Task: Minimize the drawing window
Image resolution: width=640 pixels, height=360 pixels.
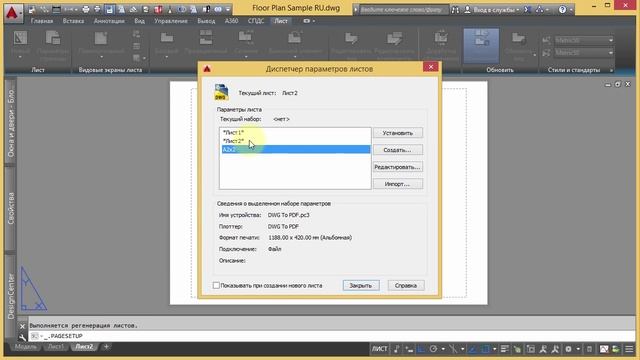Action: pyautogui.click(x=608, y=84)
